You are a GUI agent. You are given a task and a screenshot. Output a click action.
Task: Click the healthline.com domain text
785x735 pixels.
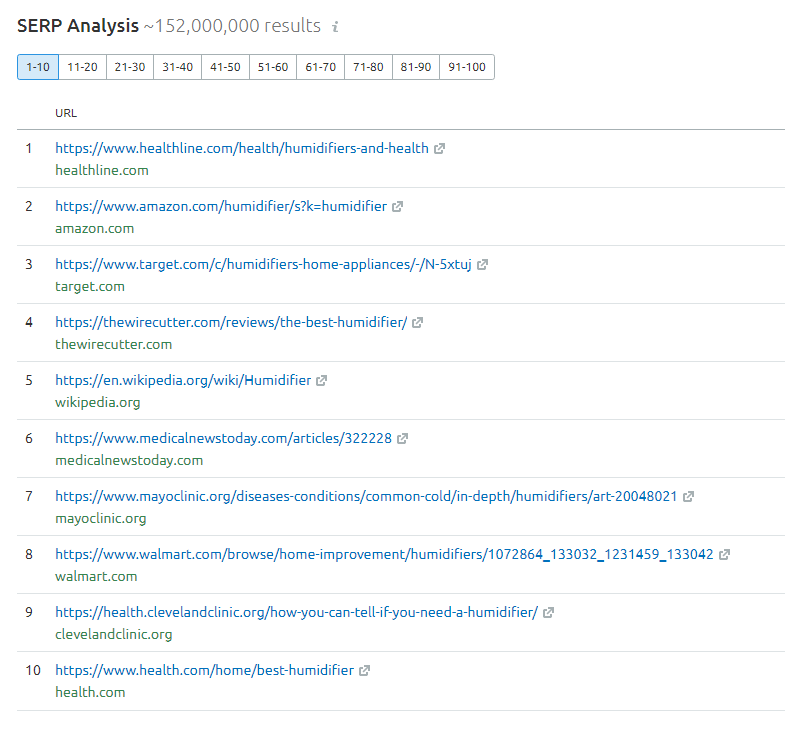click(102, 171)
